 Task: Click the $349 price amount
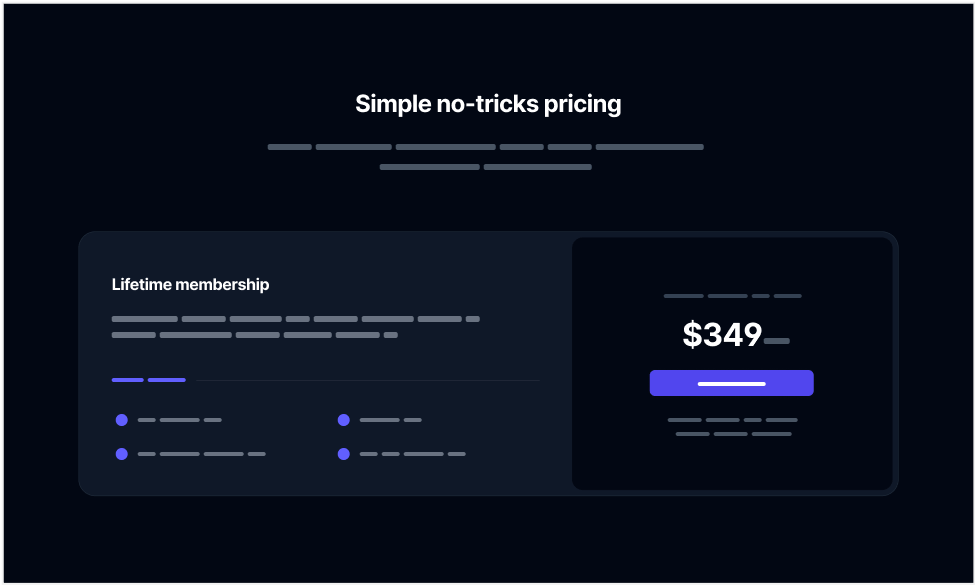point(722,335)
